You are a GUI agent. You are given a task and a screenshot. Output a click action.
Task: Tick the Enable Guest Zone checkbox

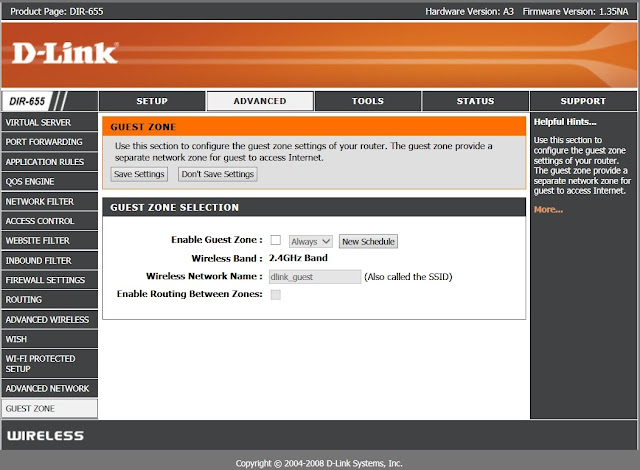click(276, 240)
